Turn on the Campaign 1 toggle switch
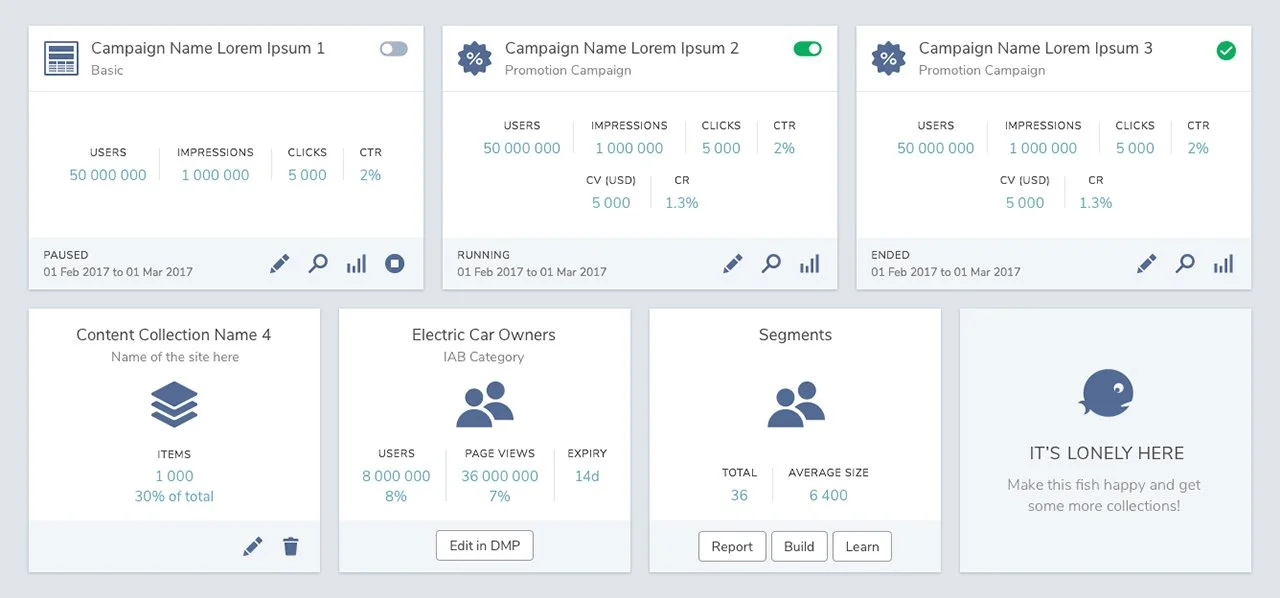This screenshot has height=598, width=1280. click(x=394, y=49)
